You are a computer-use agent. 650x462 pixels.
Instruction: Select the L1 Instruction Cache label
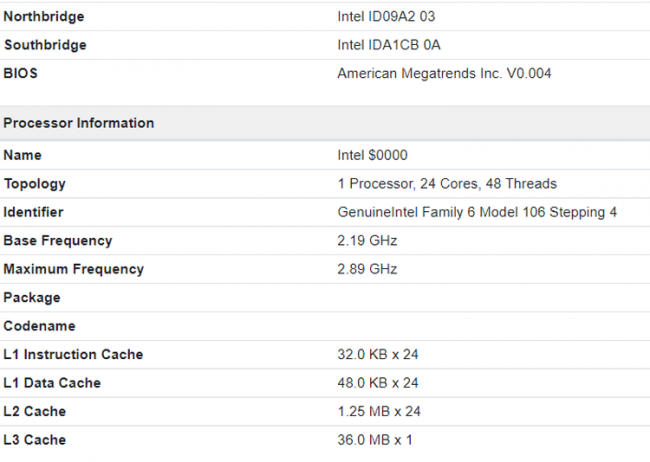(73, 355)
